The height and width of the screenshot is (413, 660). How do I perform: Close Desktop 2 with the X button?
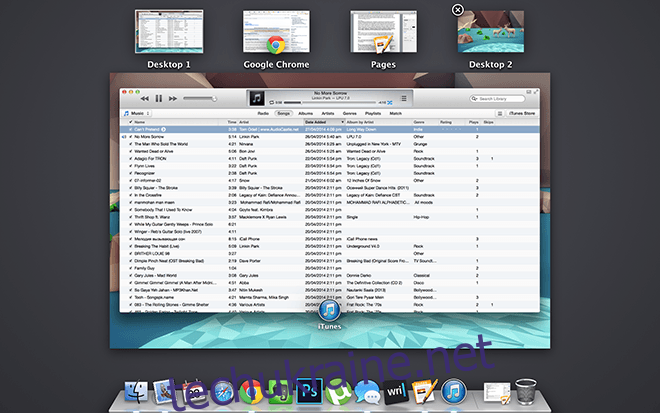point(458,10)
